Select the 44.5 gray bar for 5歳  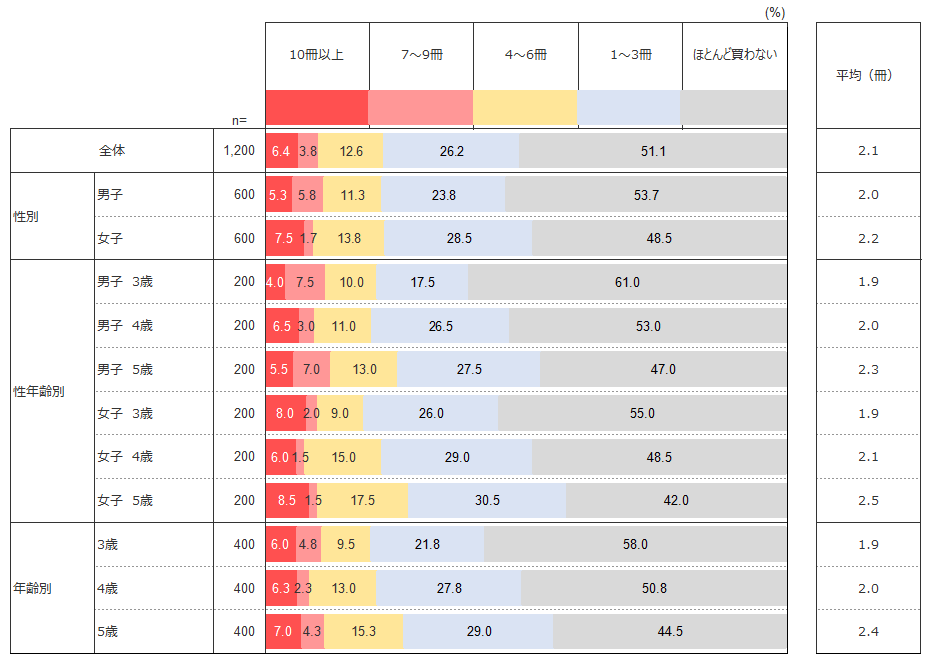tap(670, 632)
